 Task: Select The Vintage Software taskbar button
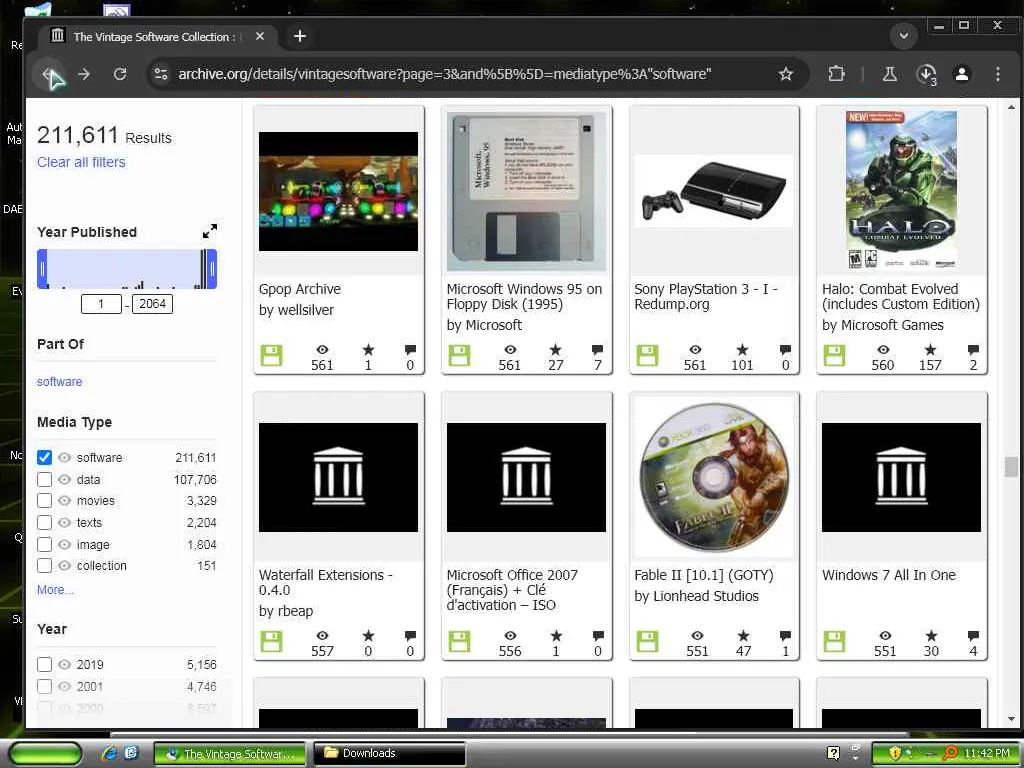click(x=229, y=754)
